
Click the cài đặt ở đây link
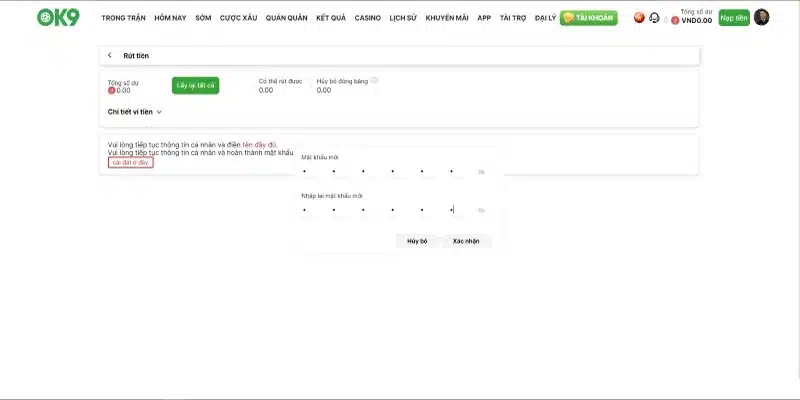point(131,162)
